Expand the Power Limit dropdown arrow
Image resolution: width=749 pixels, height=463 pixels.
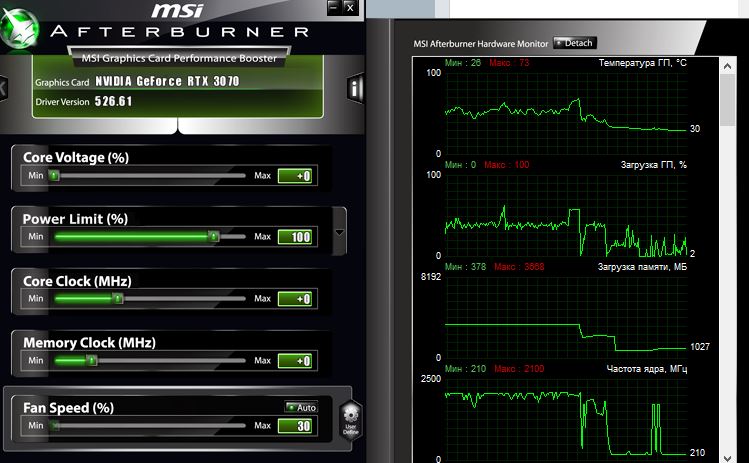tap(340, 232)
